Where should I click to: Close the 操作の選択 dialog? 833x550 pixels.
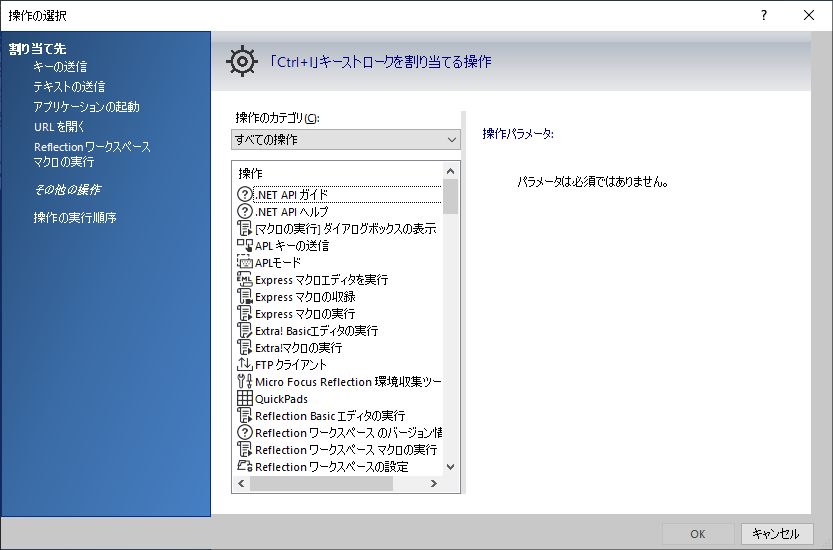click(809, 15)
